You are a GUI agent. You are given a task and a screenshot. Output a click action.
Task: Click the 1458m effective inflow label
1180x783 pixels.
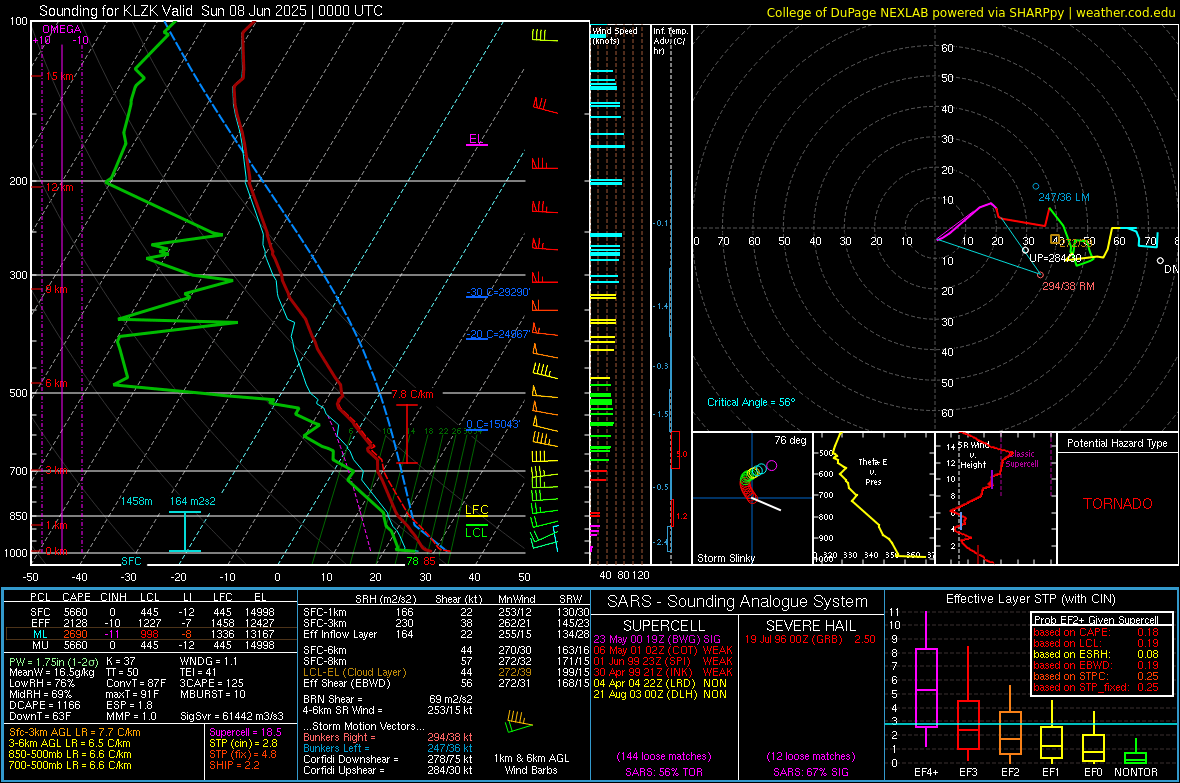(136, 501)
